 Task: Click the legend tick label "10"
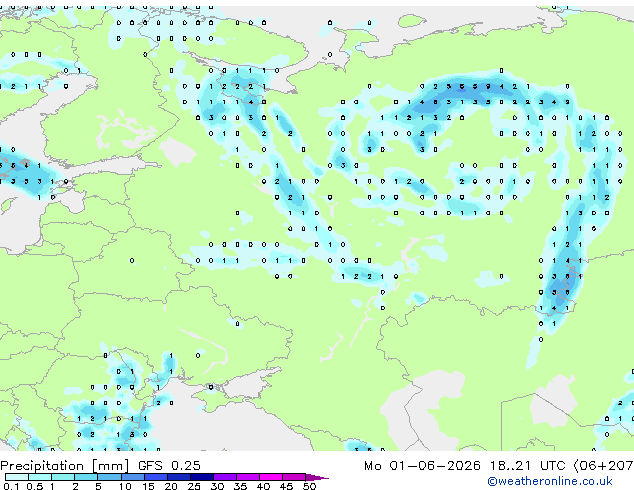click(125, 486)
